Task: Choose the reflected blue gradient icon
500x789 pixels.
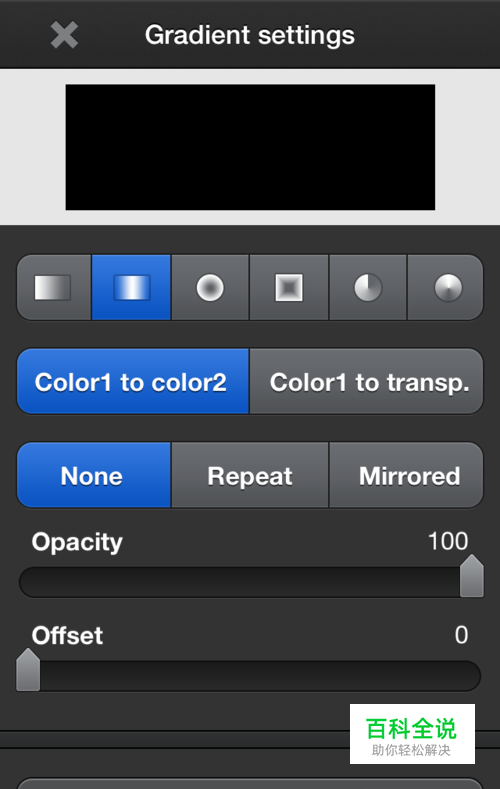Action: pyautogui.click(x=131, y=288)
